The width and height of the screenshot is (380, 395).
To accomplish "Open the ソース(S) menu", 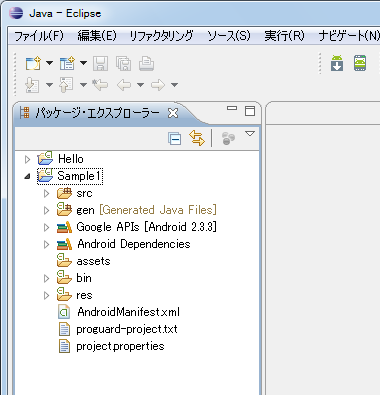I will tap(229, 35).
